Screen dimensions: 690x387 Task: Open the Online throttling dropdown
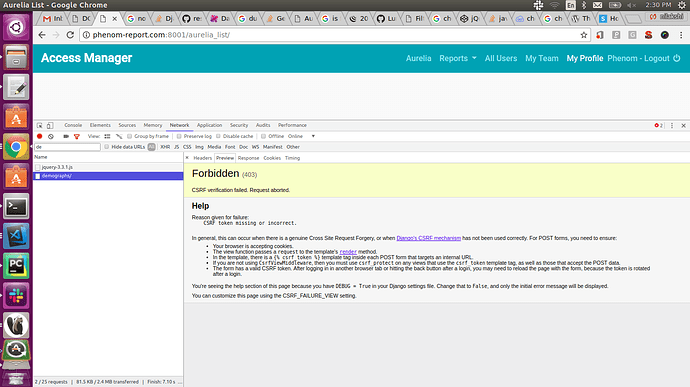[x=301, y=136]
